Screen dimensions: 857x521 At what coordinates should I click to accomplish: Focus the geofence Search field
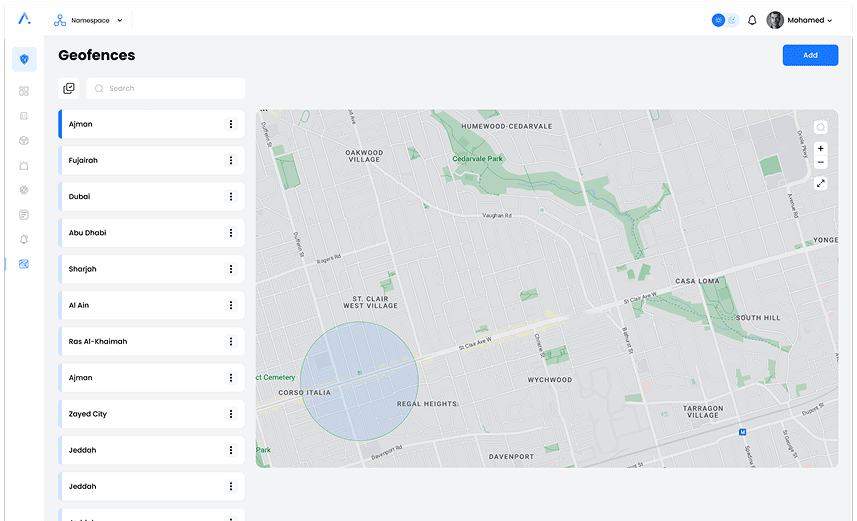(x=170, y=88)
